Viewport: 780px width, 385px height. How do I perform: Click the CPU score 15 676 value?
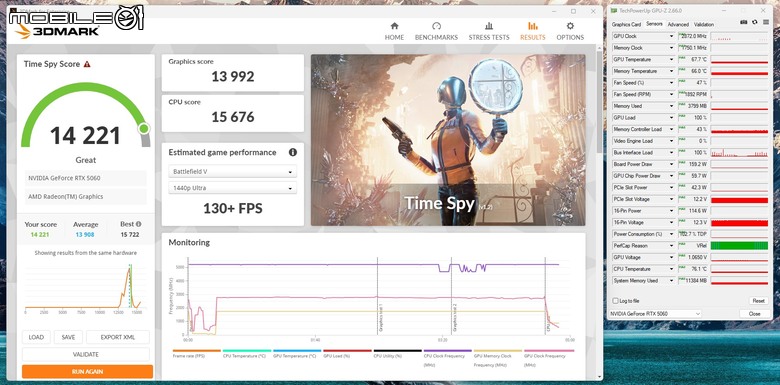click(232, 117)
